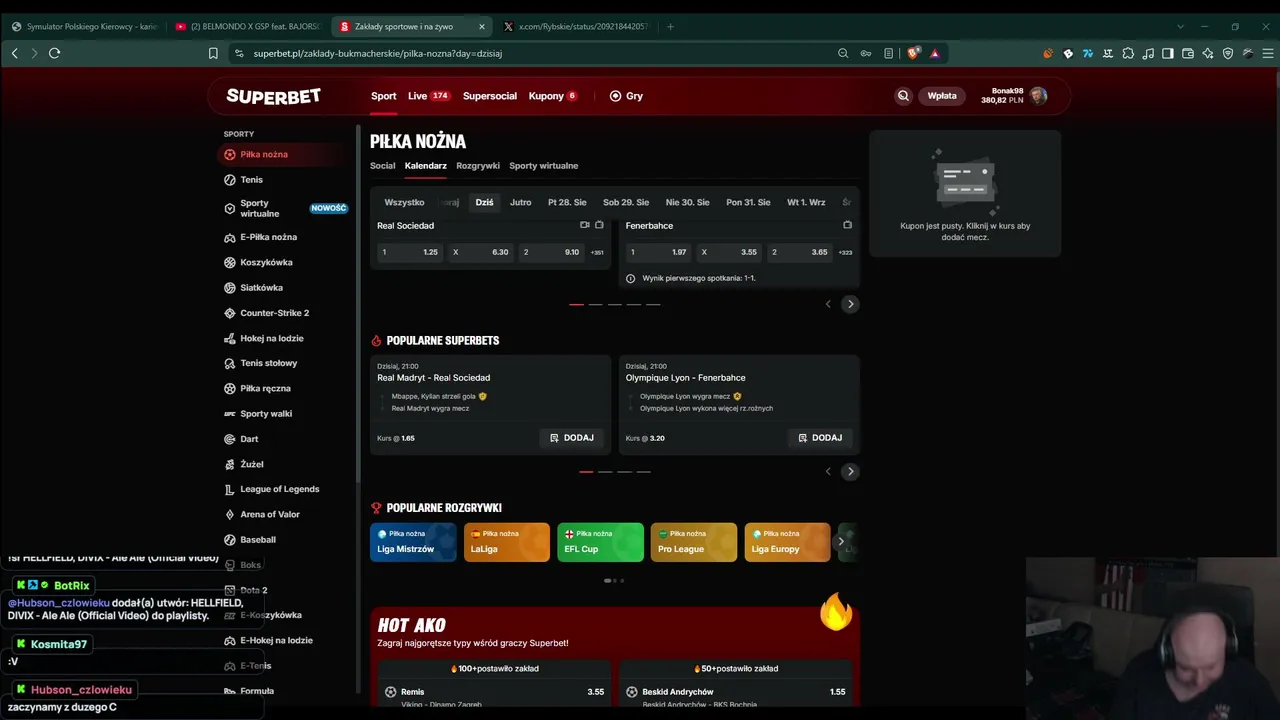Select the E-Piłka nożna sidebar icon

point(230,237)
